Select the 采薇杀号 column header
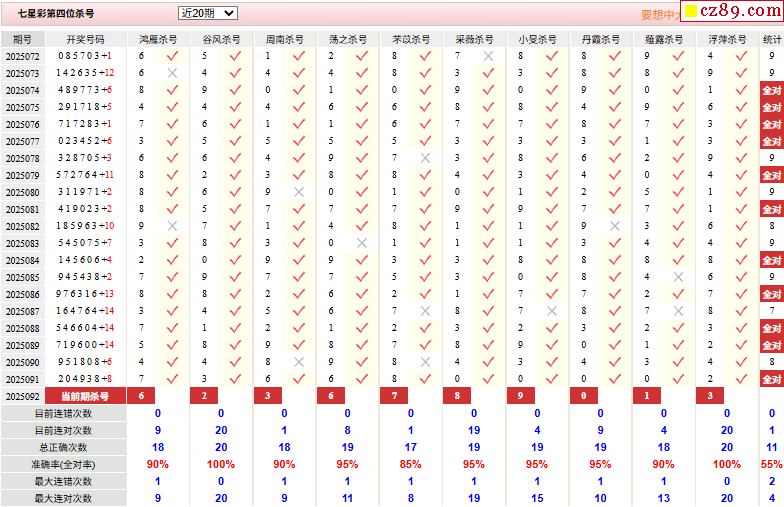784x507 pixels. [x=474, y=40]
